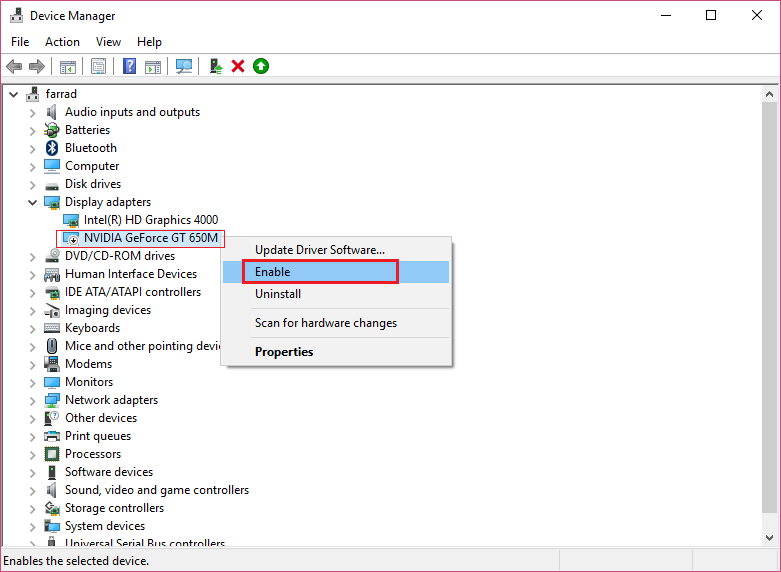This screenshot has width=781, height=572.
Task: Click the Batteries category icon
Action: (x=52, y=130)
